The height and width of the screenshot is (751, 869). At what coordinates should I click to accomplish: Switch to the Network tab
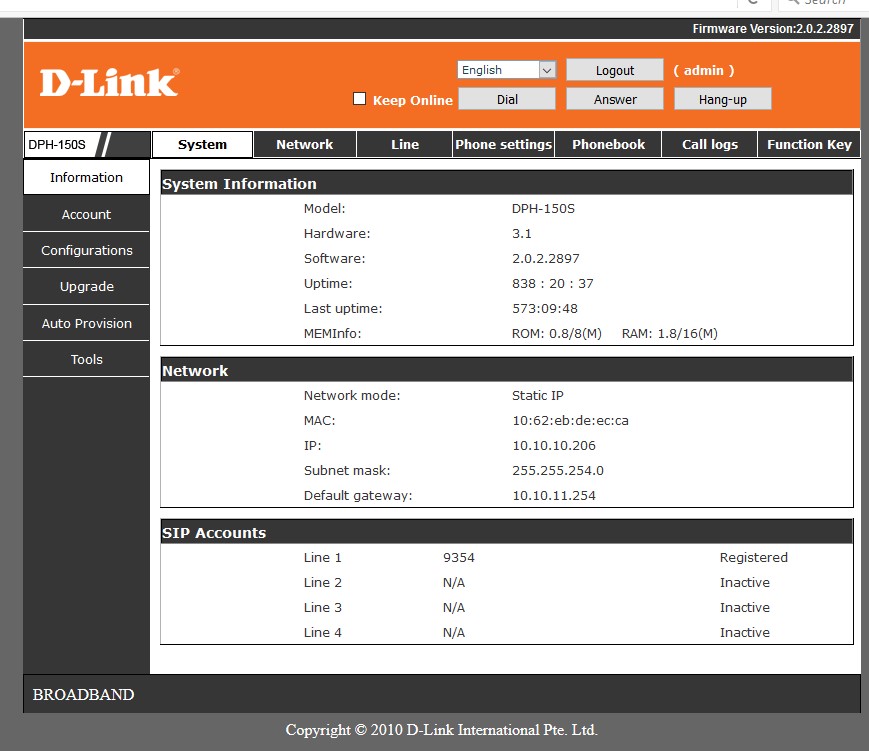(x=304, y=145)
